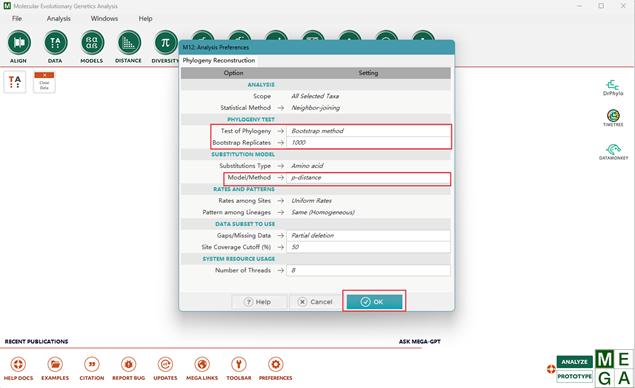Open the ALIGN tool icon
Screen dimensions: 635x388
pyautogui.click(x=19, y=43)
